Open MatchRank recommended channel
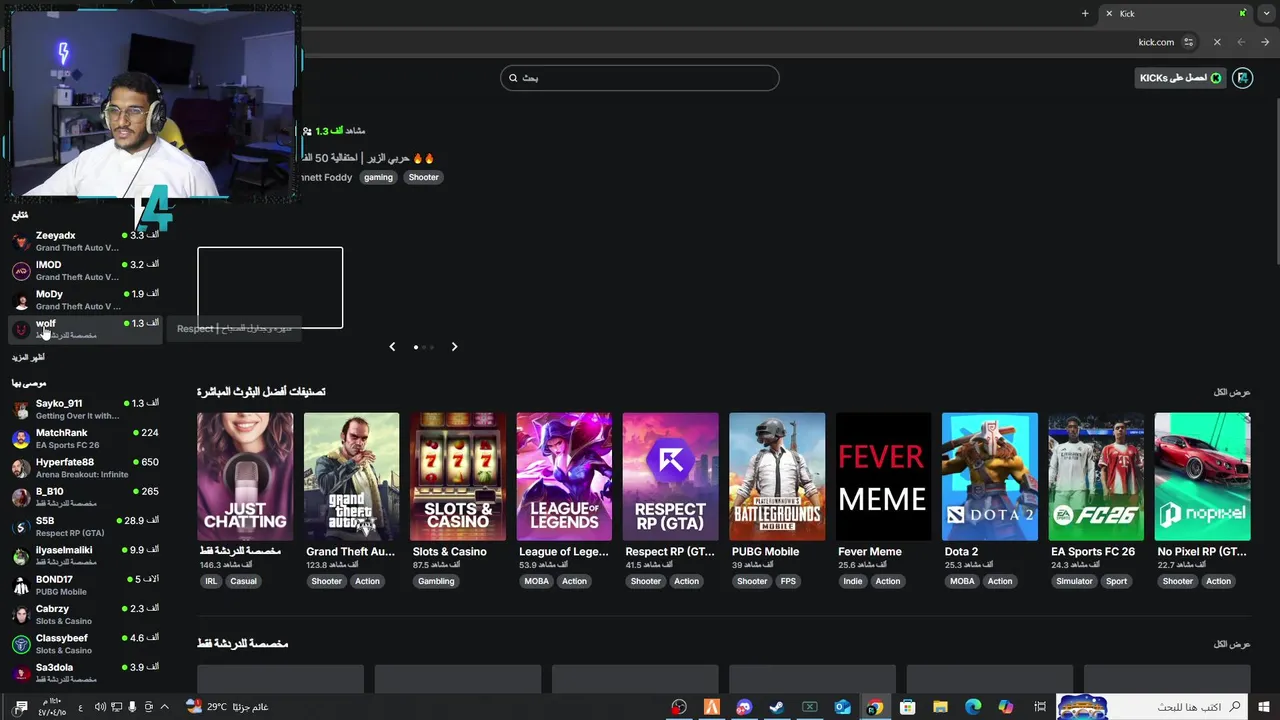Image resolution: width=1280 pixels, height=720 pixels. point(85,438)
